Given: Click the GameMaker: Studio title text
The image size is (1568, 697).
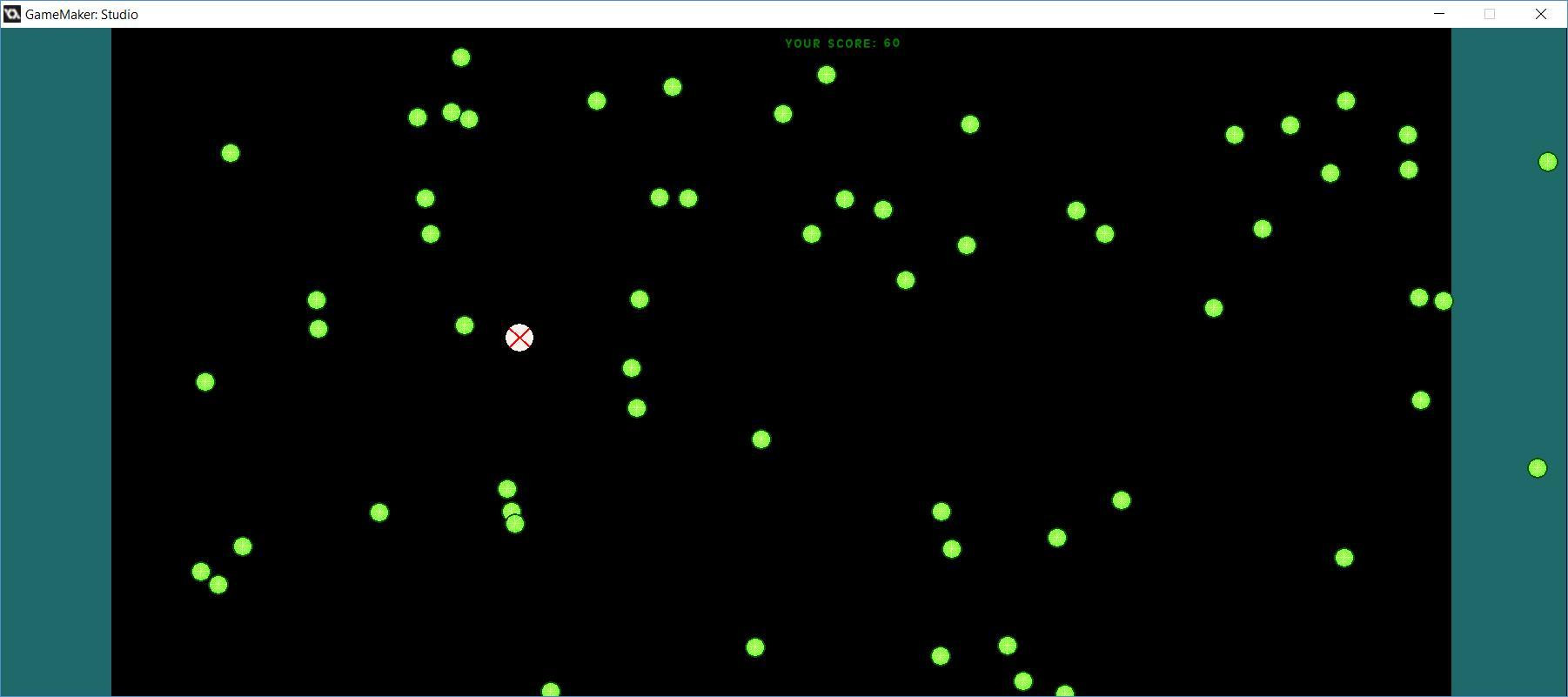Looking at the screenshot, I should point(82,15).
